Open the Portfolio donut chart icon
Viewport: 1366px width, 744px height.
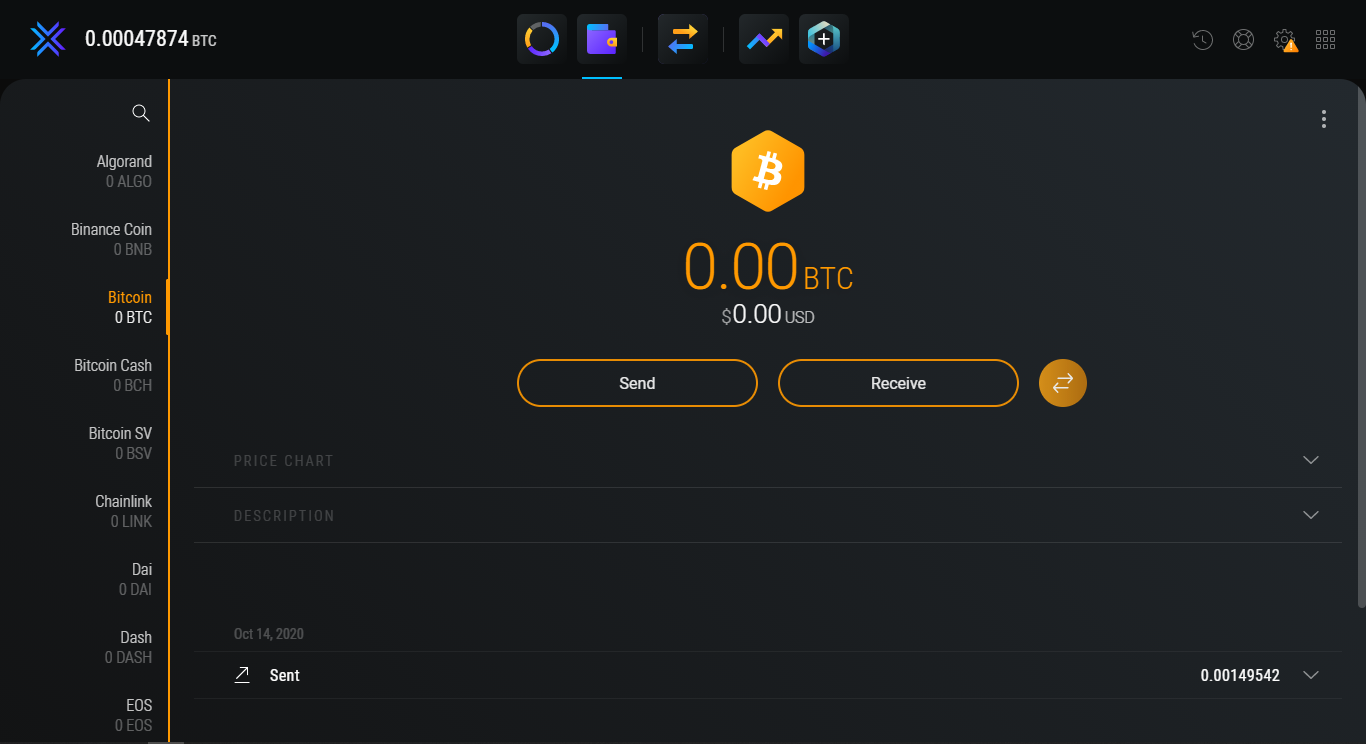542,39
